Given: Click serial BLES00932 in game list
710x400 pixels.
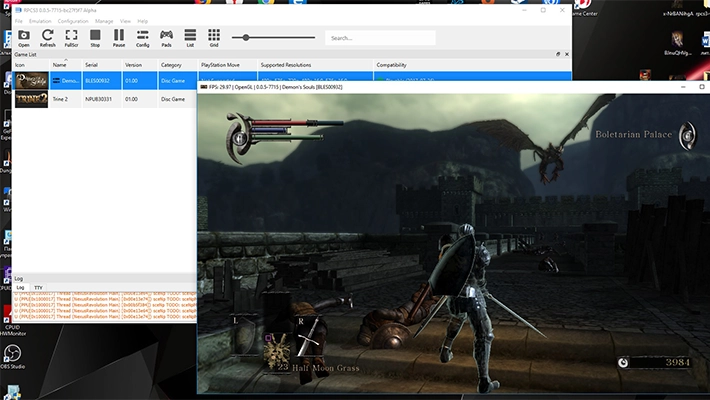Looking at the screenshot, I should pos(97,81).
